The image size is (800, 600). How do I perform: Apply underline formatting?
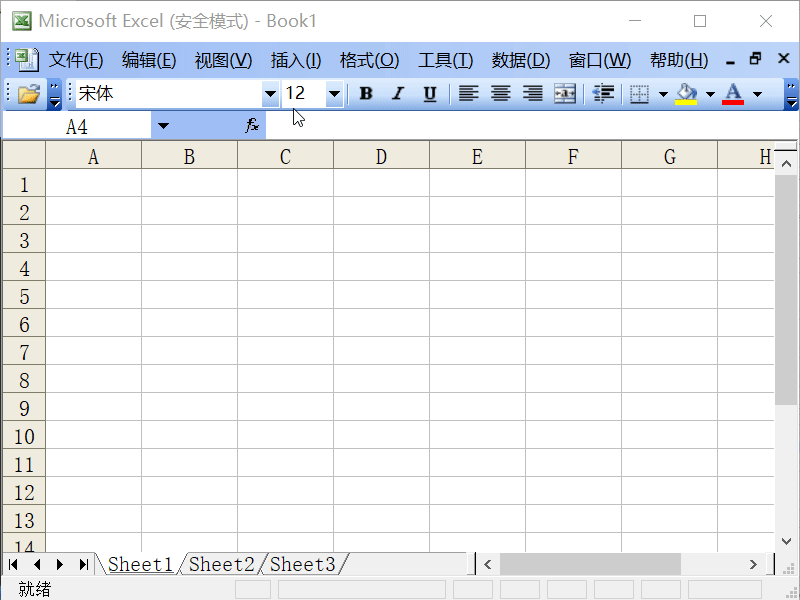pyautogui.click(x=429, y=93)
